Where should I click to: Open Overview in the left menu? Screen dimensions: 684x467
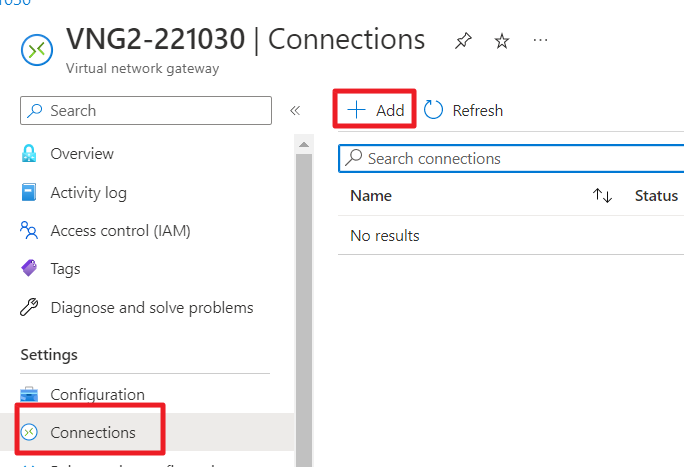82,153
